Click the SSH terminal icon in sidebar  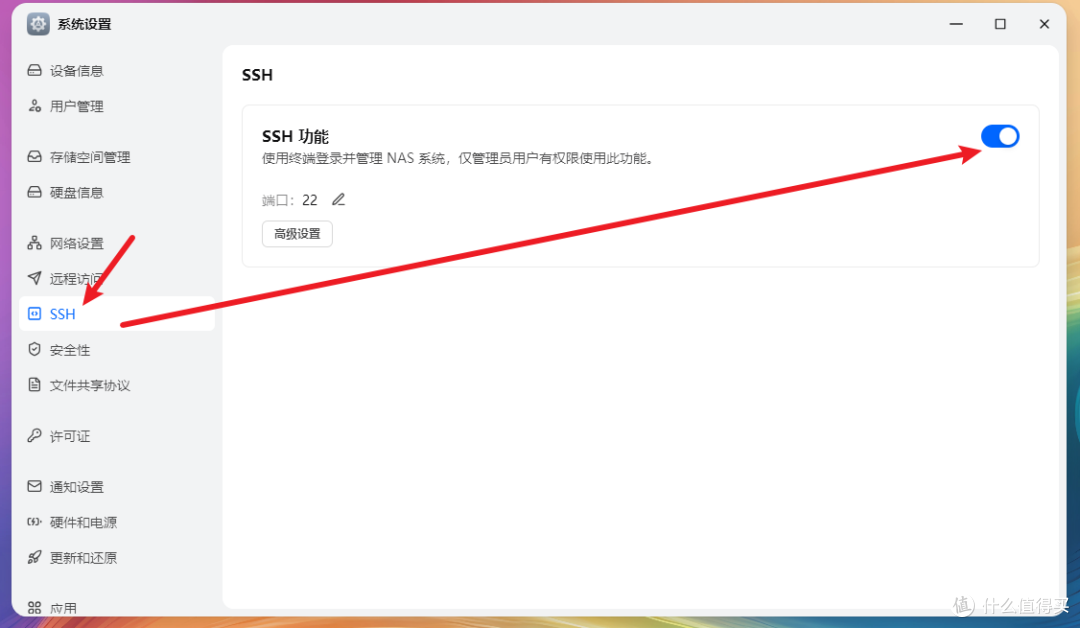(x=34, y=314)
